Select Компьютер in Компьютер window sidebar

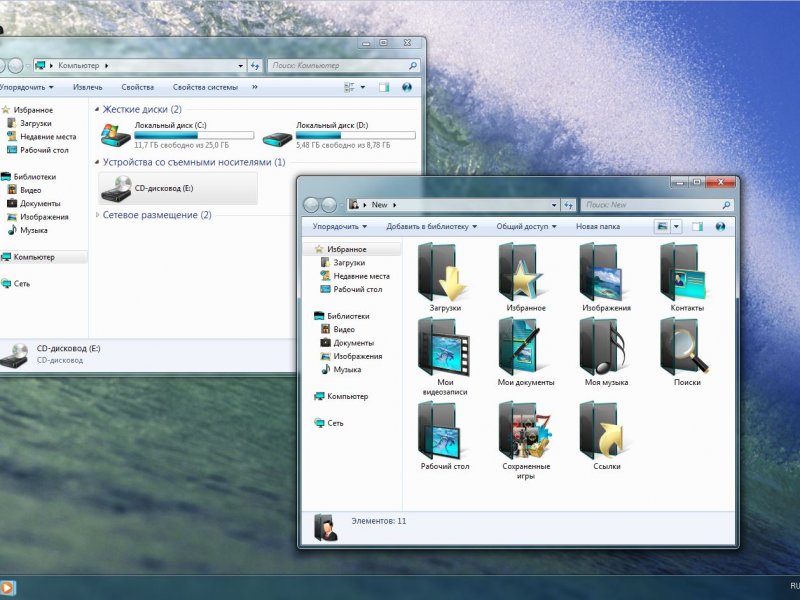[x=34, y=257]
